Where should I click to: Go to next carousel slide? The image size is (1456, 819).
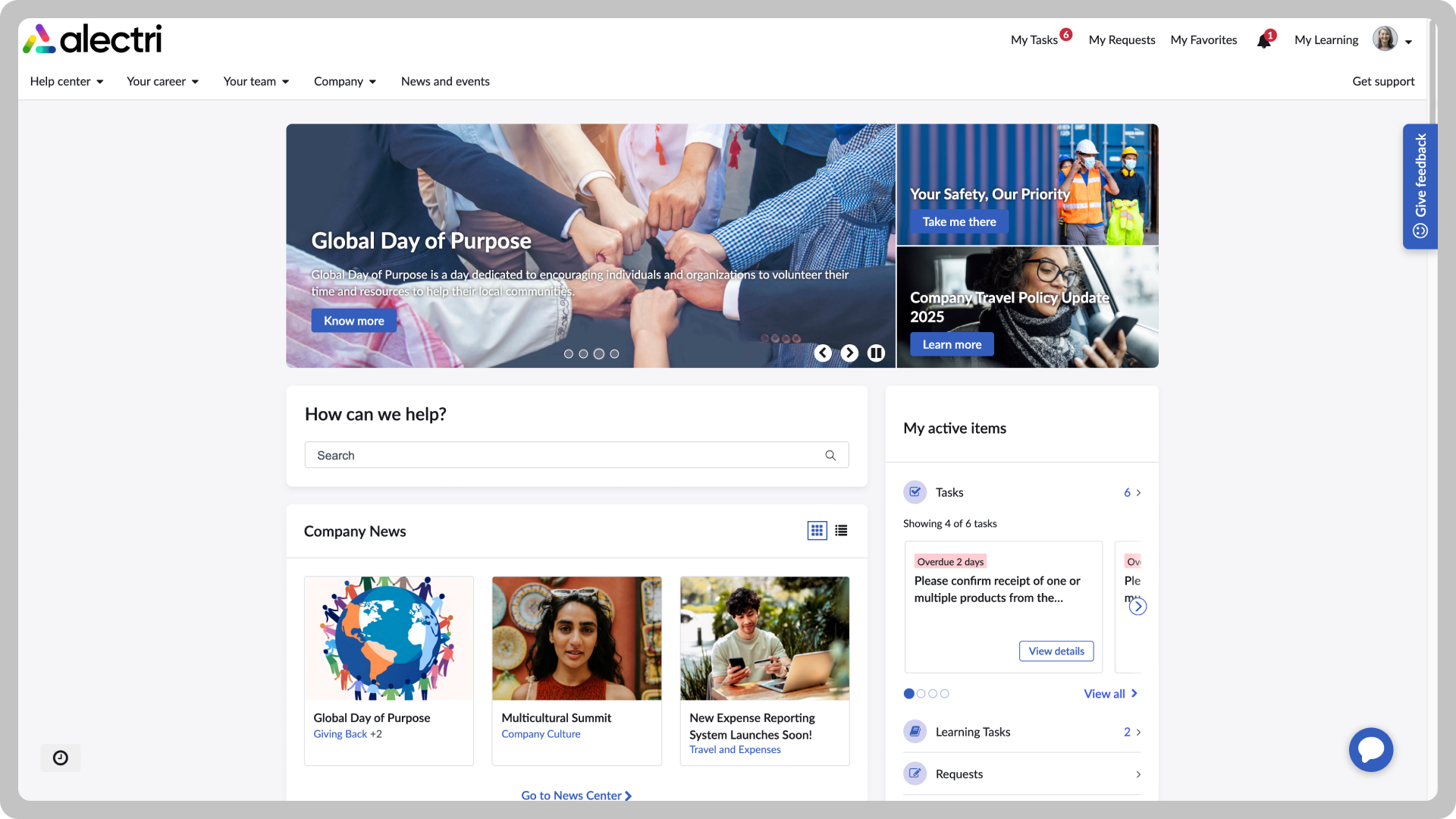pyautogui.click(x=849, y=353)
